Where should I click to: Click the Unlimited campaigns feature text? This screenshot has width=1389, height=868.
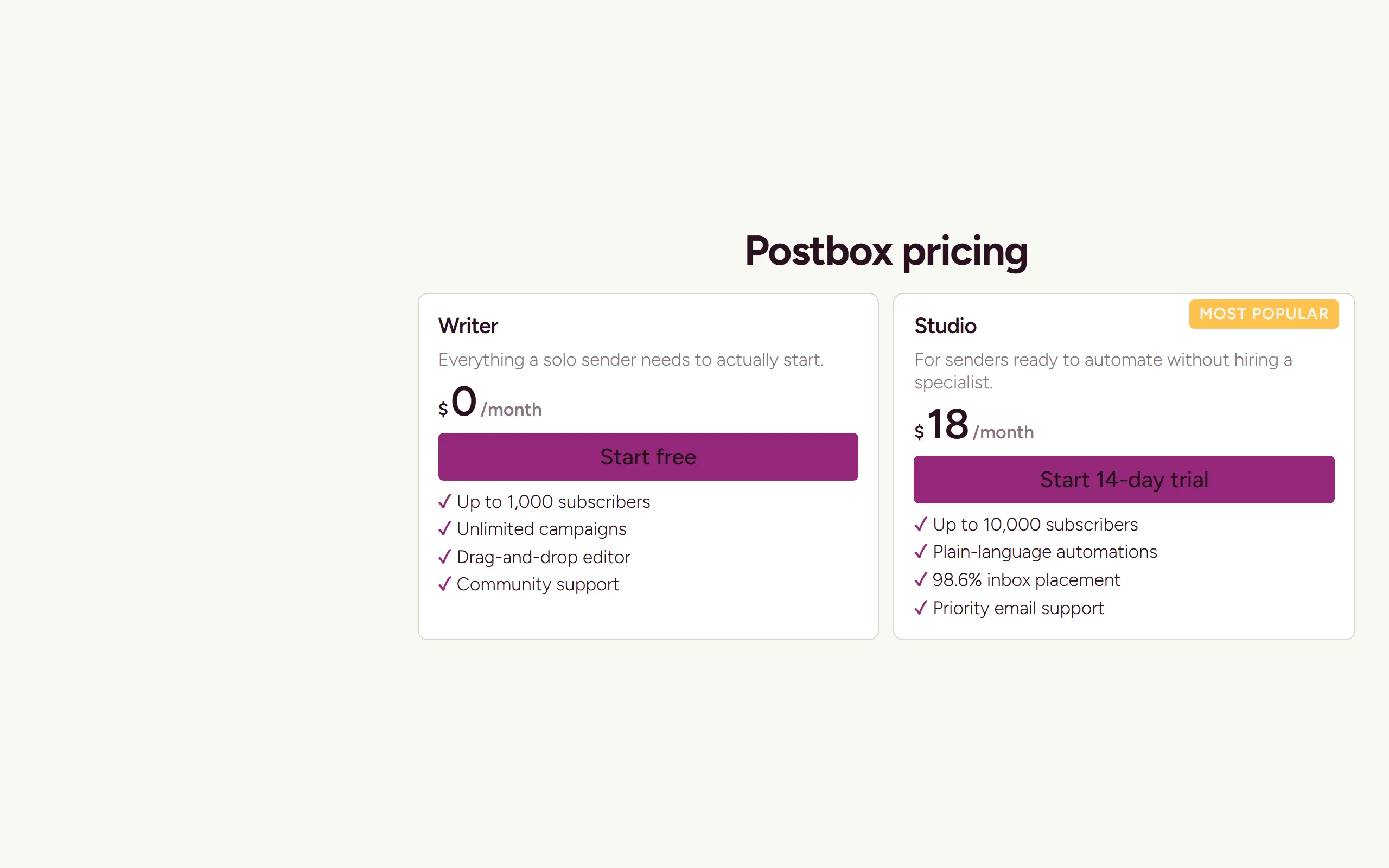[x=541, y=529]
